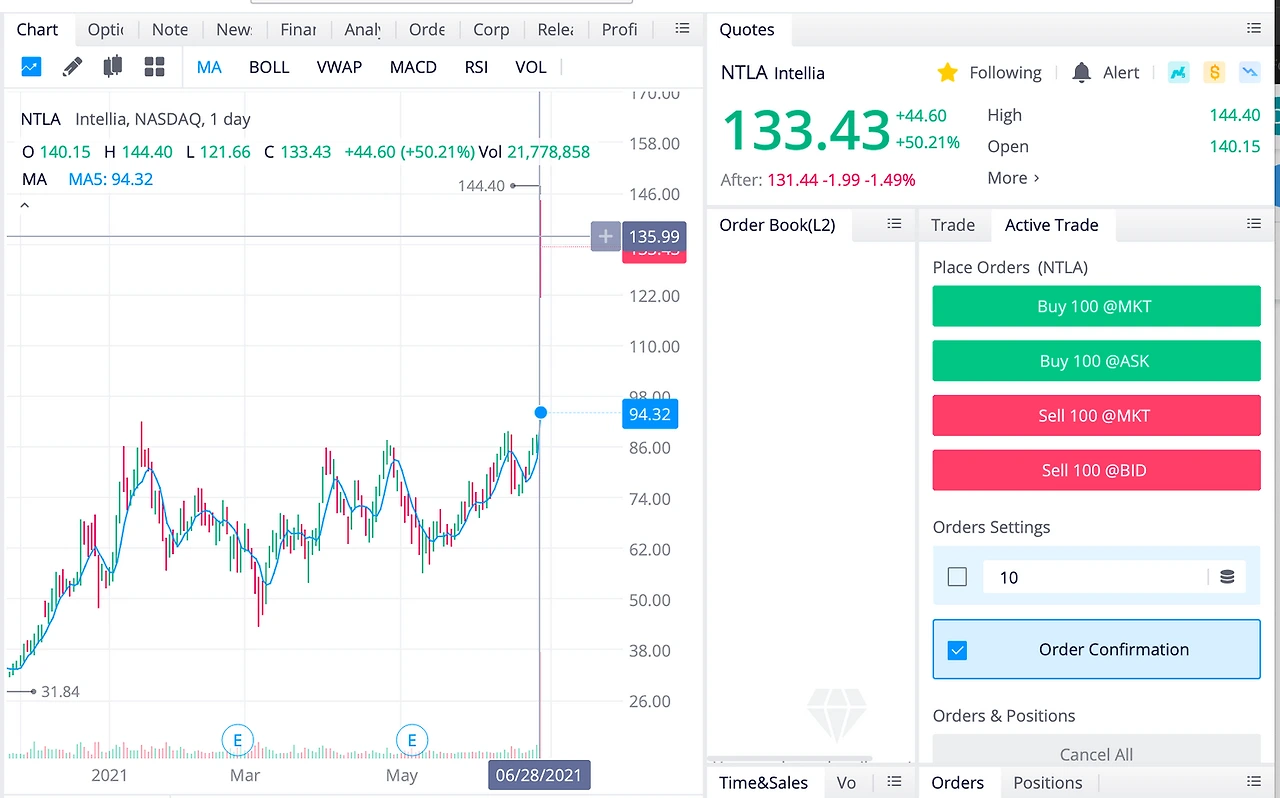
Task: Toggle the BOLL indicator
Action: coord(269,67)
